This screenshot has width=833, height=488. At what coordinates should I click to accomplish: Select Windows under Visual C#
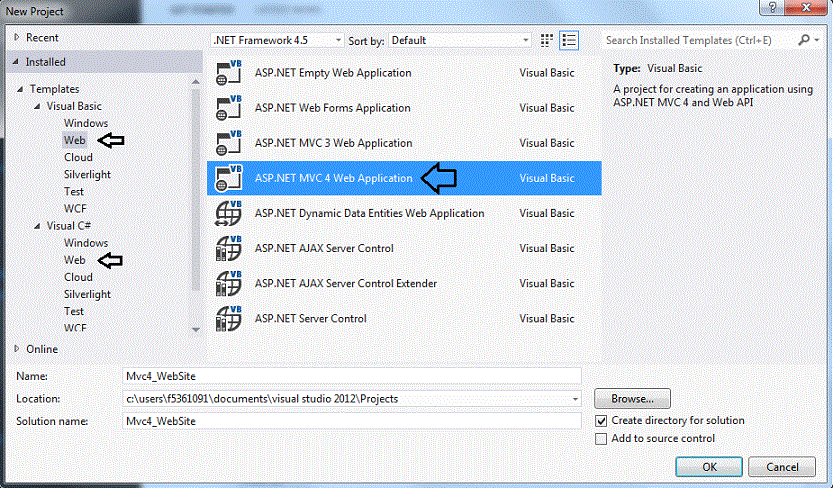tap(86, 243)
